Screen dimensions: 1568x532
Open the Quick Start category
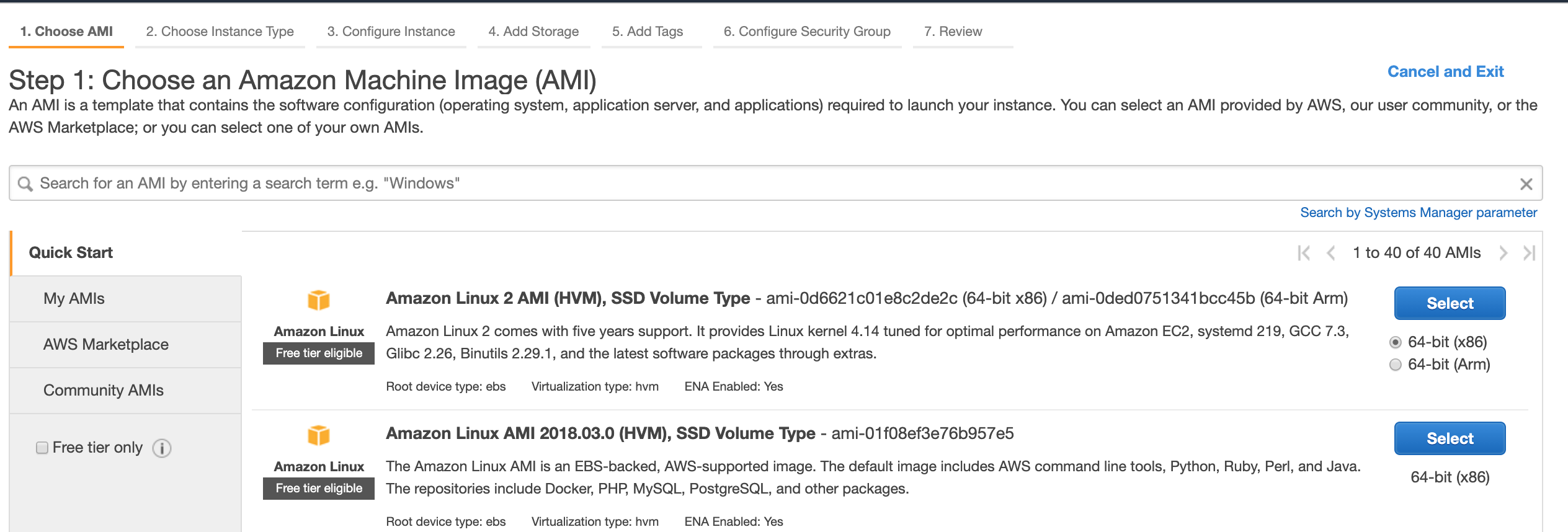click(126, 253)
